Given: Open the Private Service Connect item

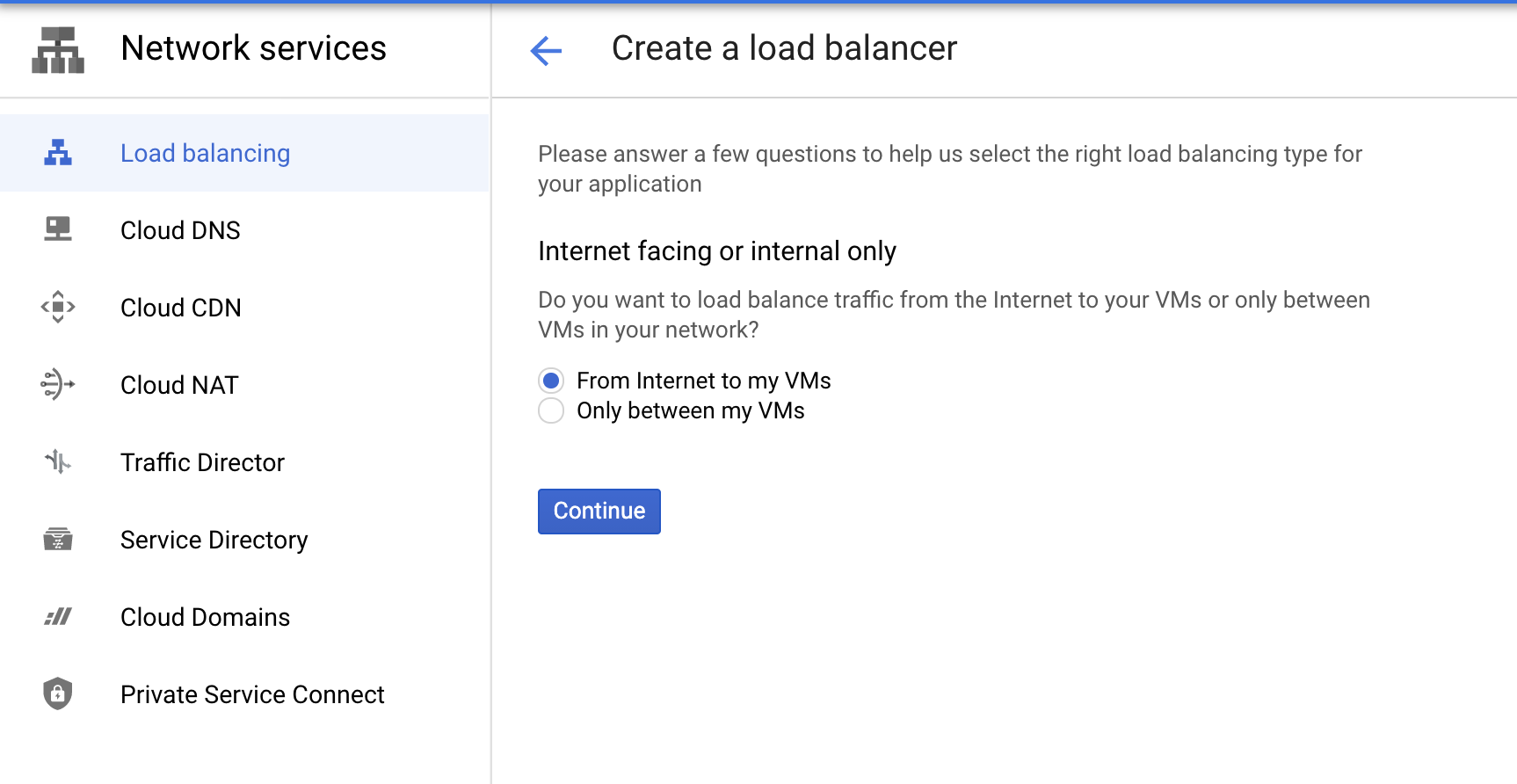Looking at the screenshot, I should [252, 694].
